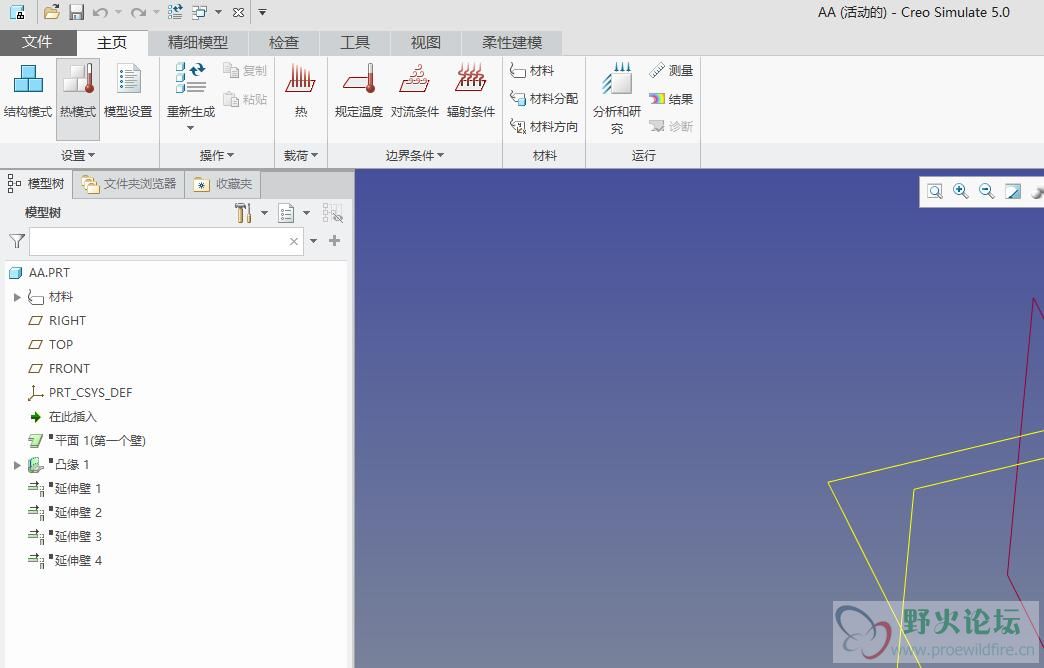
Task: Click the refit view icon
Action: 935,192
